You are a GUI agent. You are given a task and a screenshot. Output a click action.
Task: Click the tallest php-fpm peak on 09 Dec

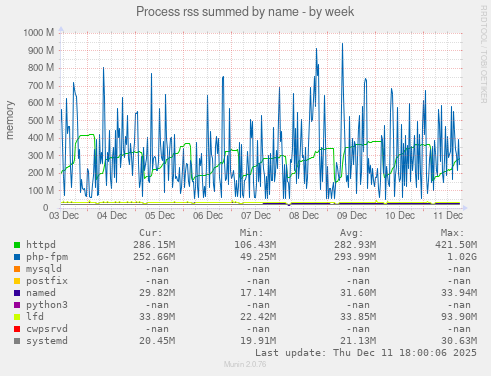point(342,44)
